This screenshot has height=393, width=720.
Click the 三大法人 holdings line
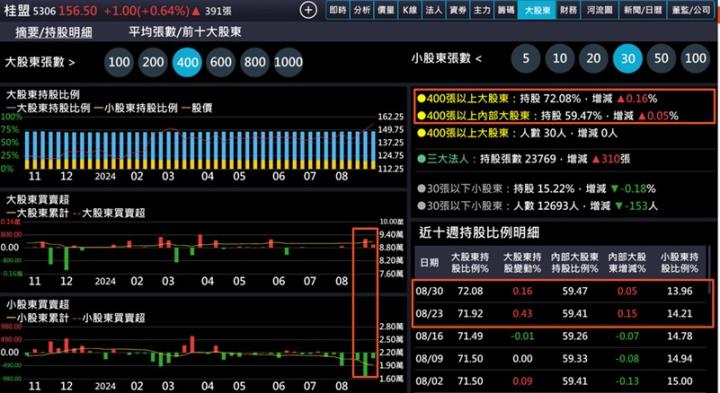point(523,159)
